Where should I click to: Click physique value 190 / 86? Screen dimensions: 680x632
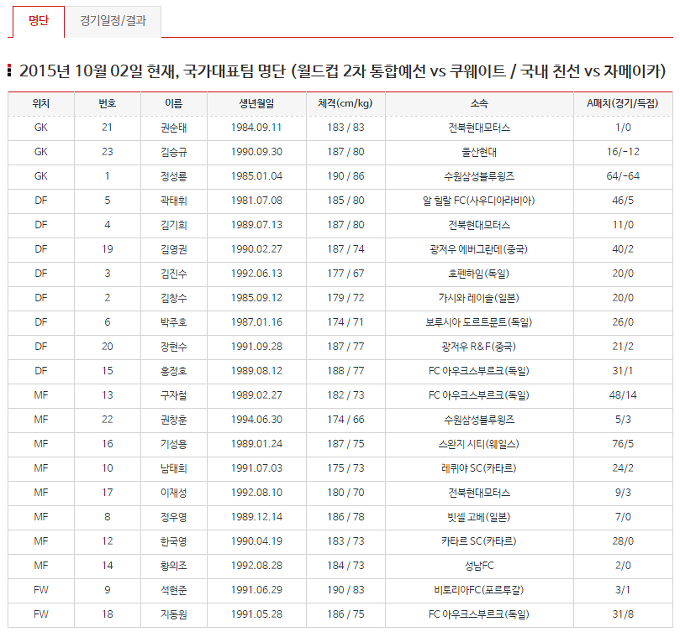click(346, 176)
